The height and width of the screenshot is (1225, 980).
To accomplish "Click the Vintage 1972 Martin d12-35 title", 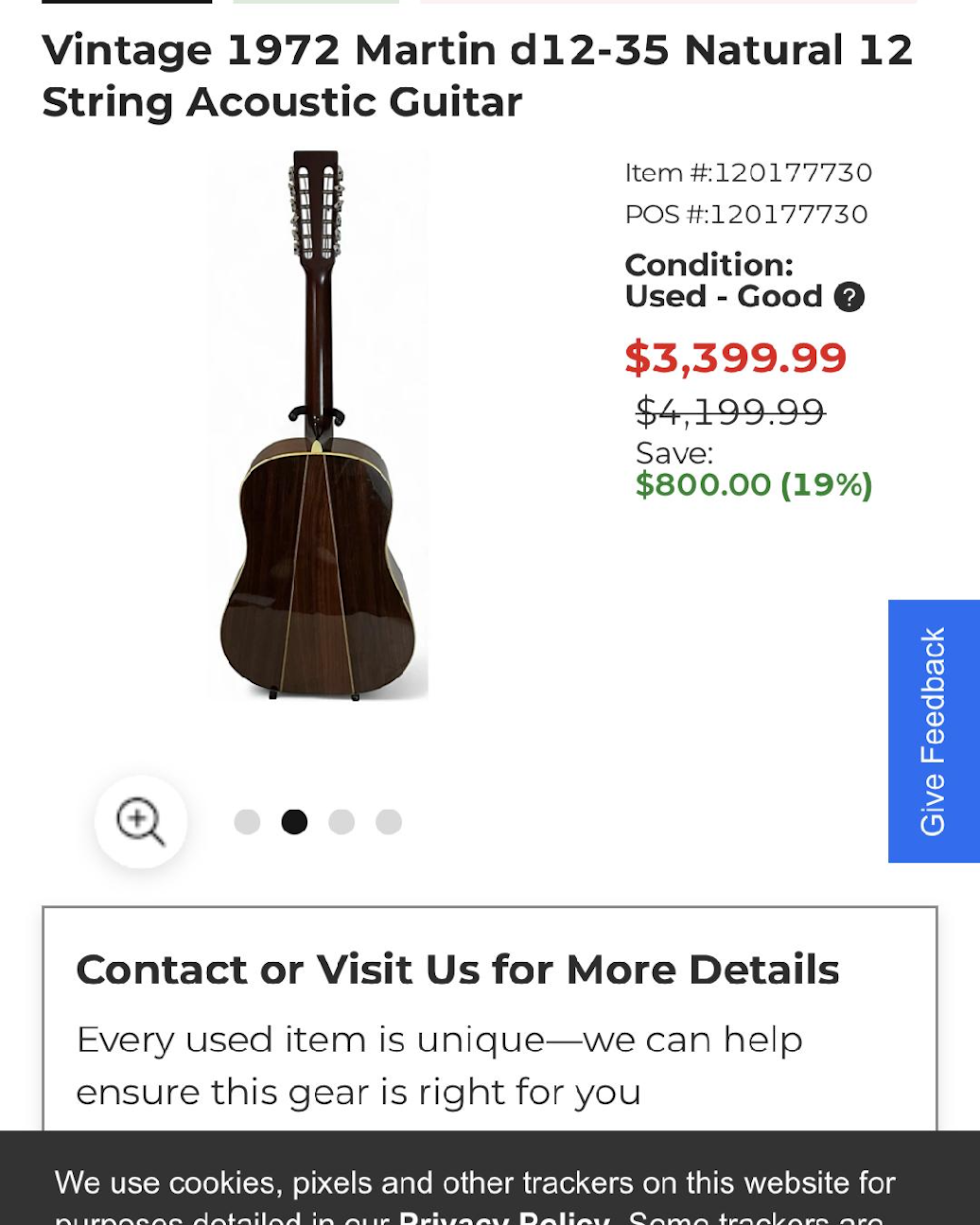I will pos(477,76).
